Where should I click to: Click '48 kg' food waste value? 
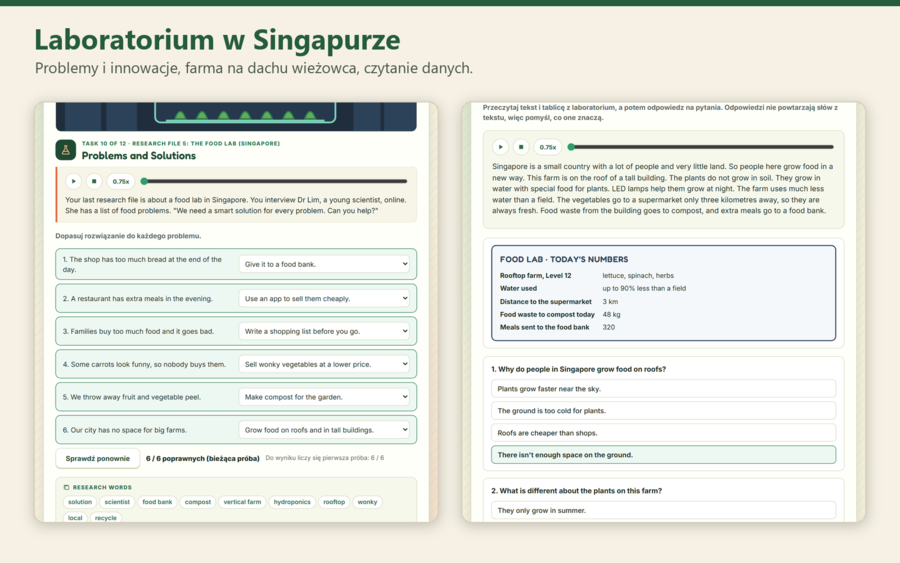[x=611, y=314]
